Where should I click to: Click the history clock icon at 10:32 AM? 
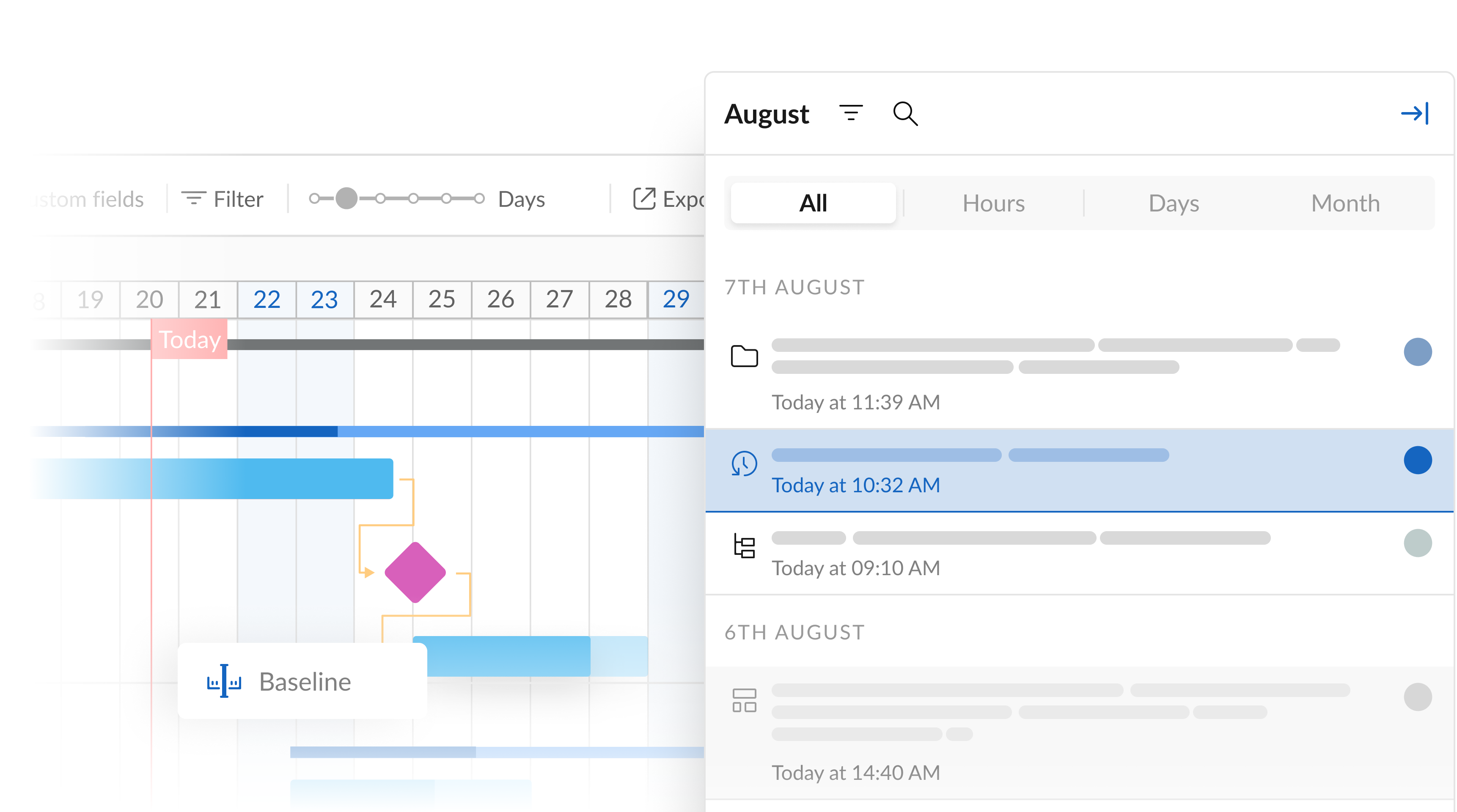coord(744,464)
